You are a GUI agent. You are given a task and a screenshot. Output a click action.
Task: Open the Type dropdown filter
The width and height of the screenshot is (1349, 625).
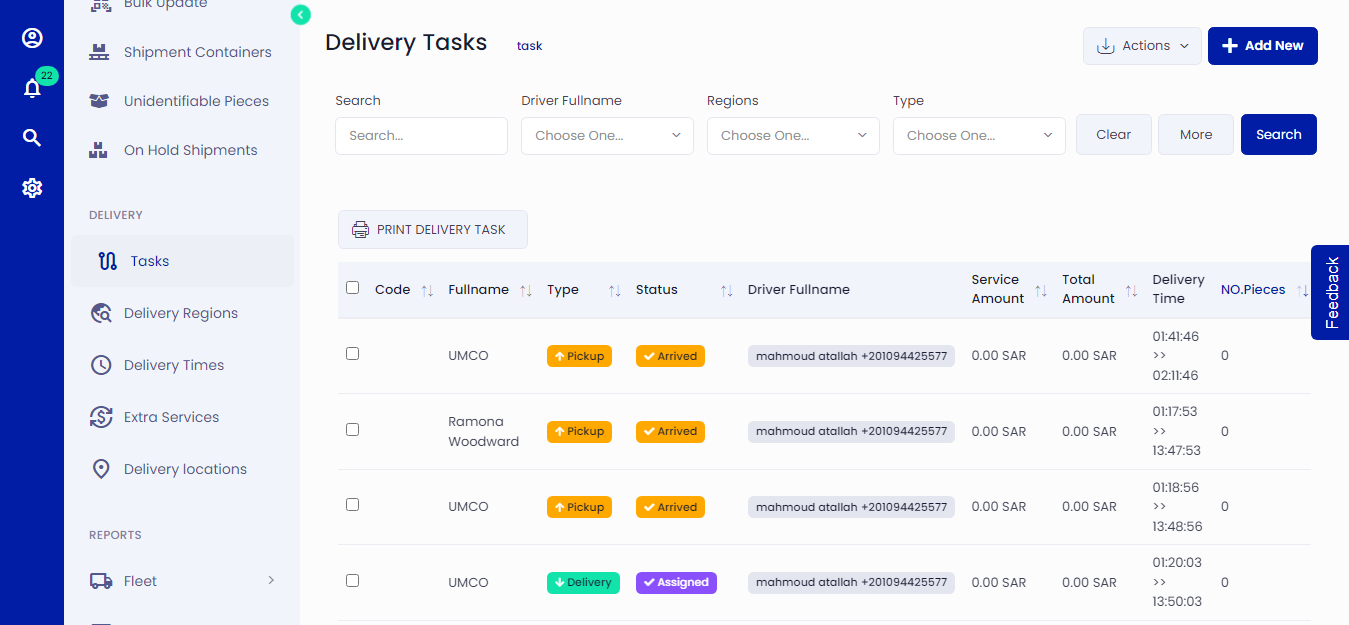click(979, 135)
